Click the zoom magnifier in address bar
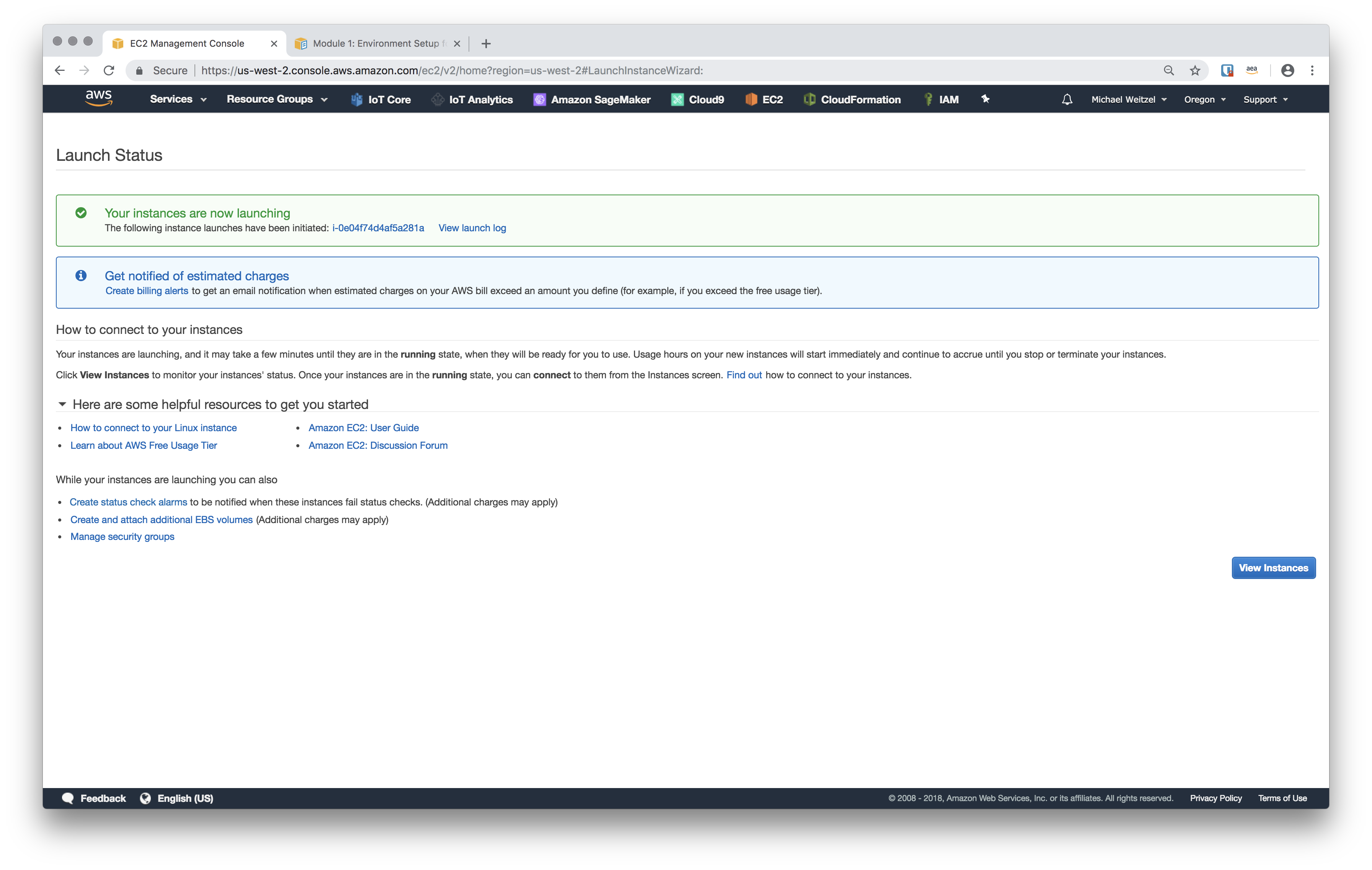The height and width of the screenshot is (870, 1372). point(1169,70)
